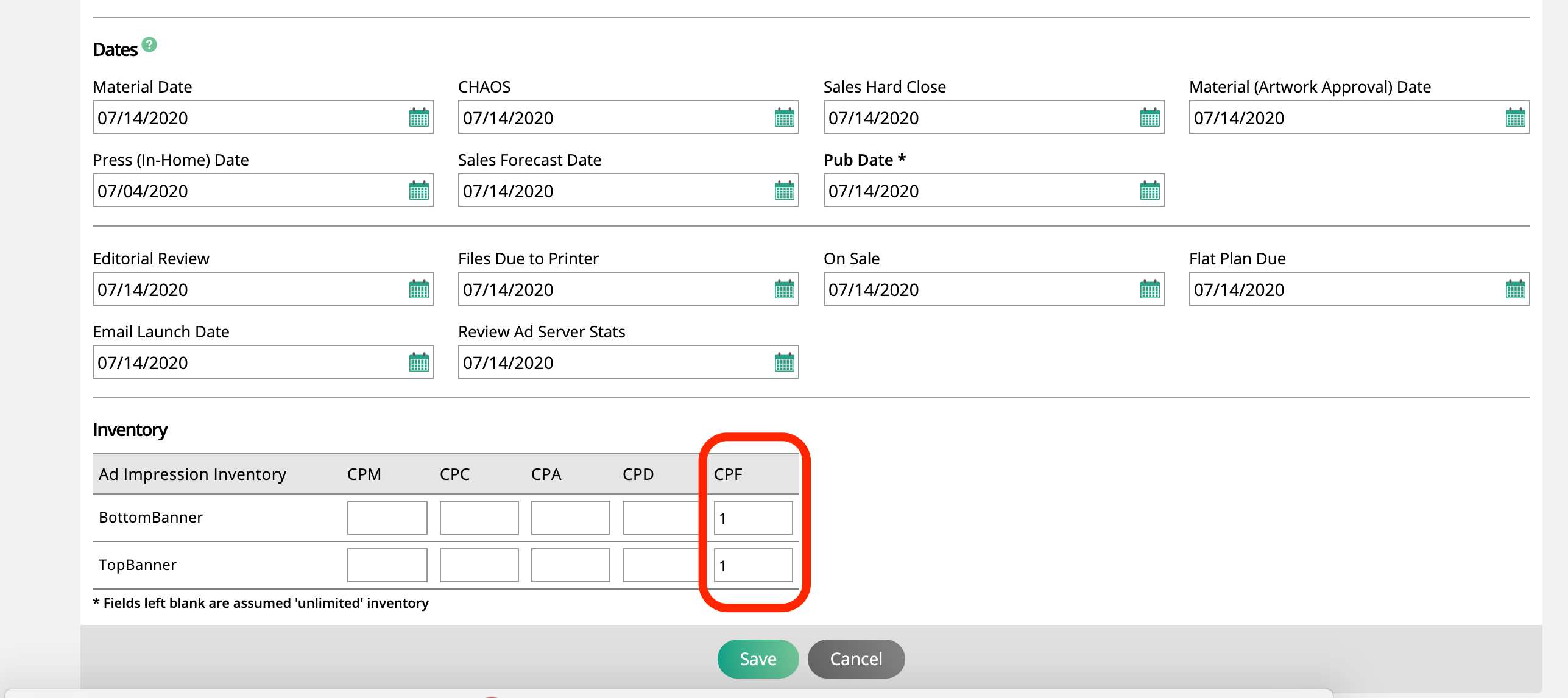Viewport: 1568px width, 698px height.
Task: Click Sales Hard Close calendar icon
Action: pyautogui.click(x=1150, y=118)
